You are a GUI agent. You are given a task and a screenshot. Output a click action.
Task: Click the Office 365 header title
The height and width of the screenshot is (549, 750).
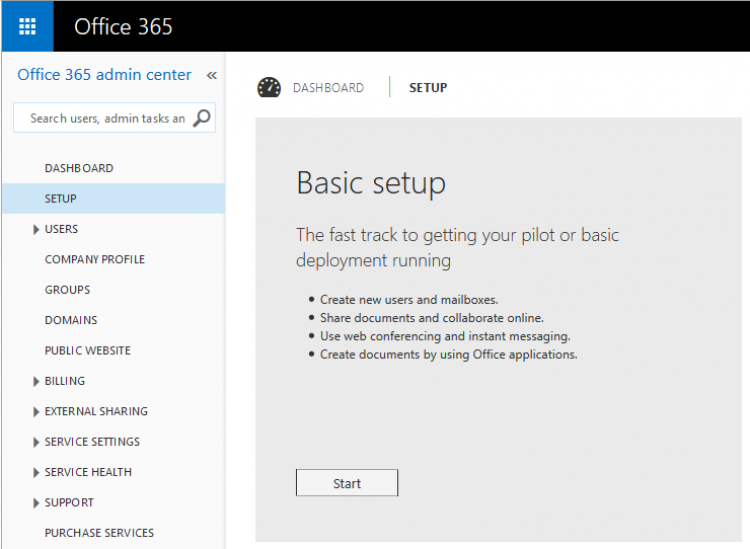pyautogui.click(x=123, y=26)
